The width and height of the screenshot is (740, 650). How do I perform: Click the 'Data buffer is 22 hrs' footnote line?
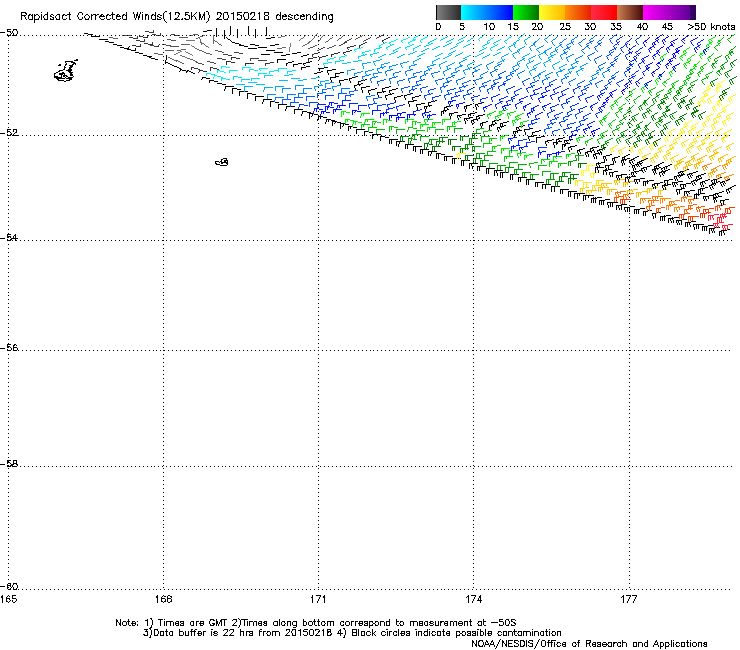coord(352,633)
